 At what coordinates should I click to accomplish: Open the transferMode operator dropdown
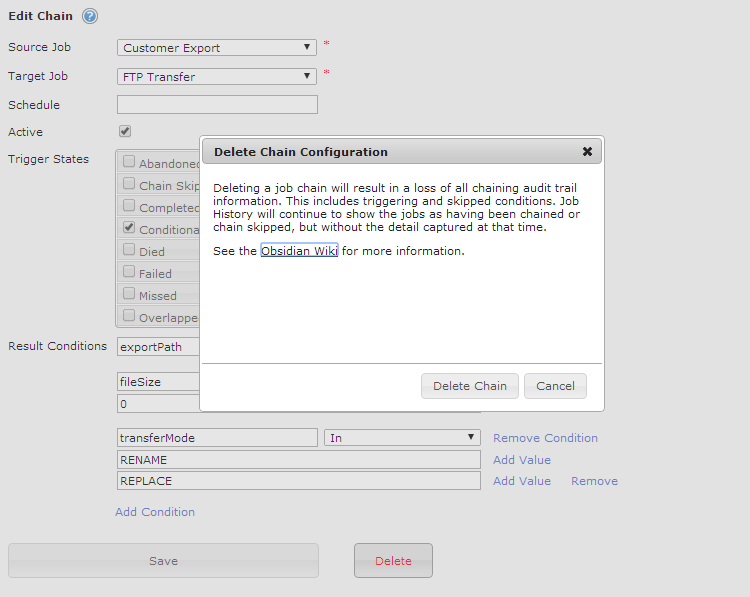click(403, 438)
